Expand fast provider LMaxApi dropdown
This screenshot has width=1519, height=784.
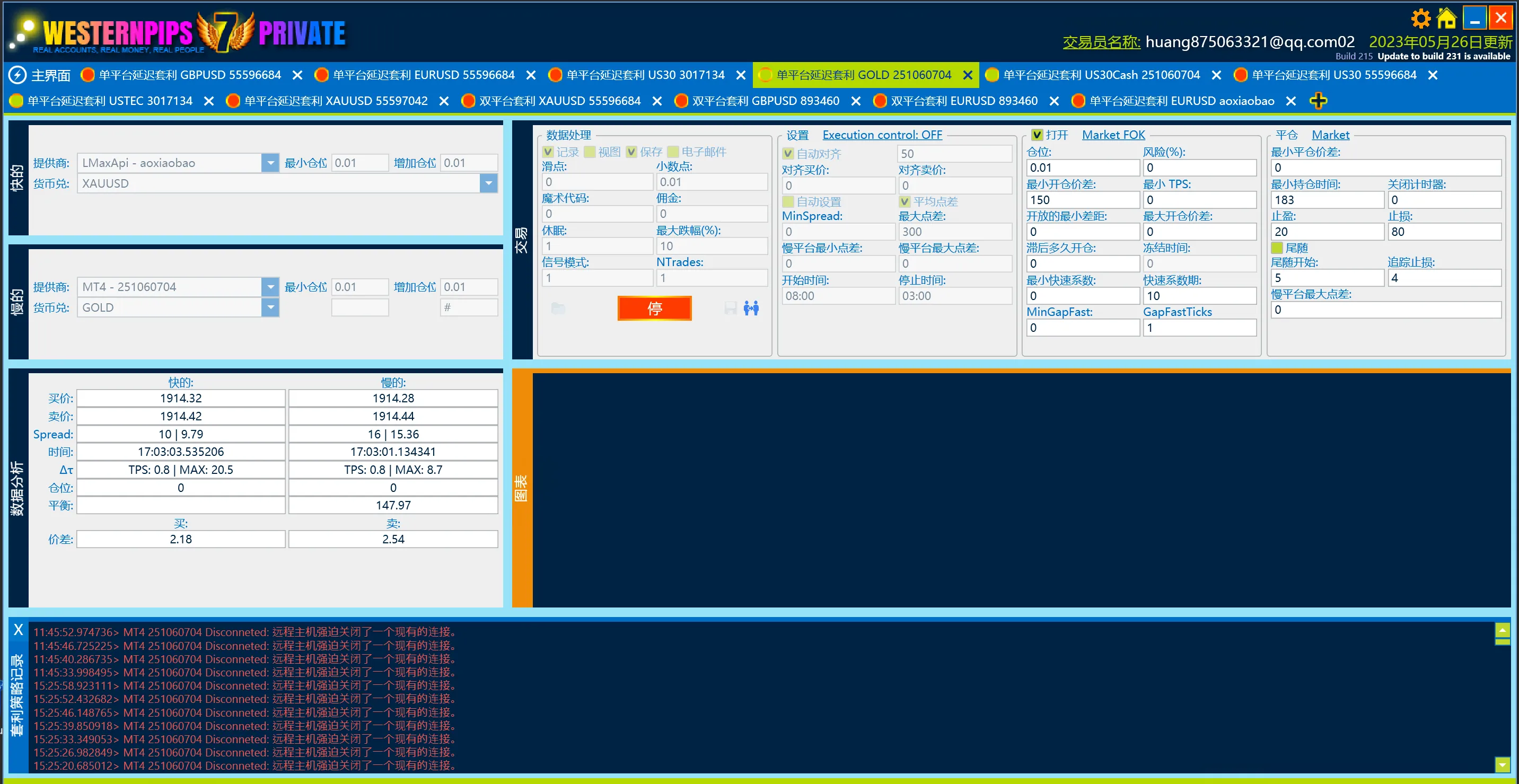coord(270,163)
